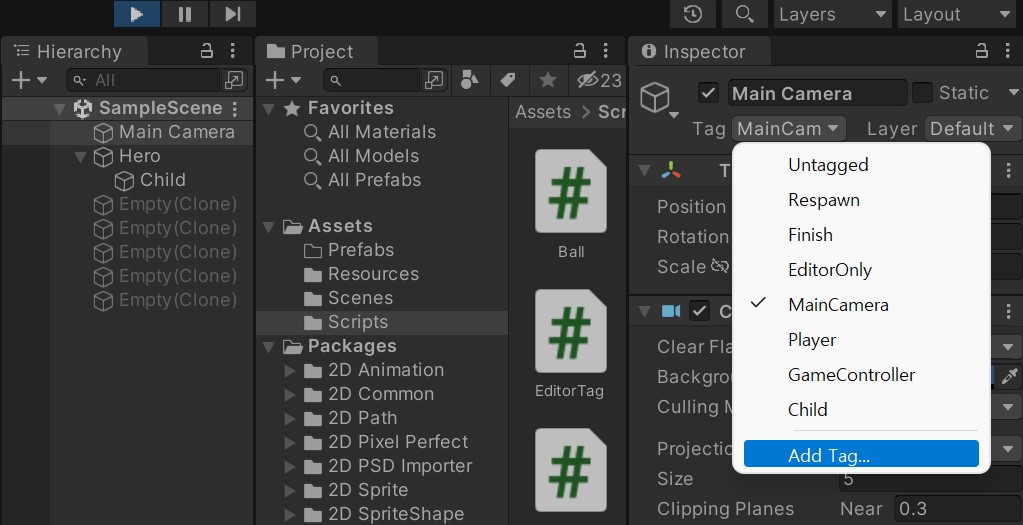Toggle the Project panel lock icon
The height and width of the screenshot is (525, 1023).
click(579, 51)
